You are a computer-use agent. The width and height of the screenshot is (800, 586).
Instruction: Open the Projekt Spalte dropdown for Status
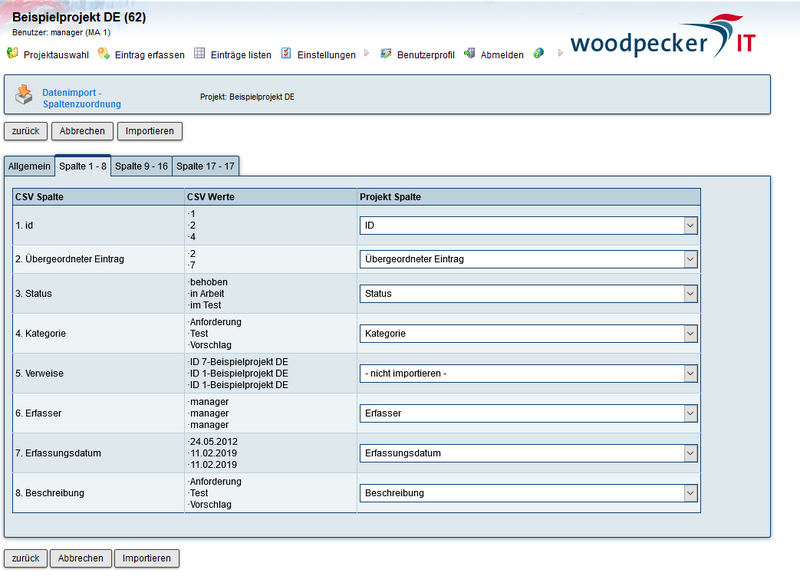690,293
